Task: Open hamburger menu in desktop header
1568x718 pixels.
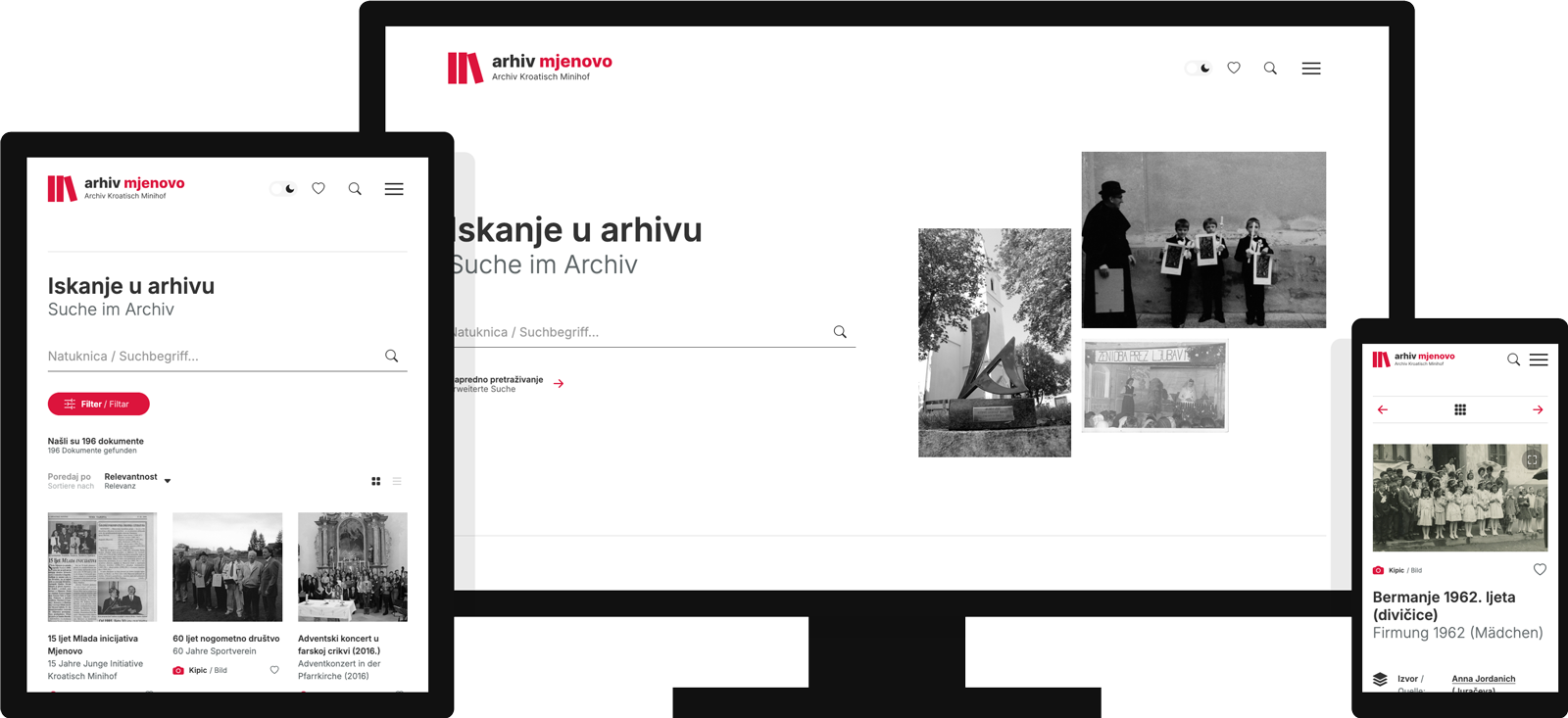Action: coord(1311,69)
